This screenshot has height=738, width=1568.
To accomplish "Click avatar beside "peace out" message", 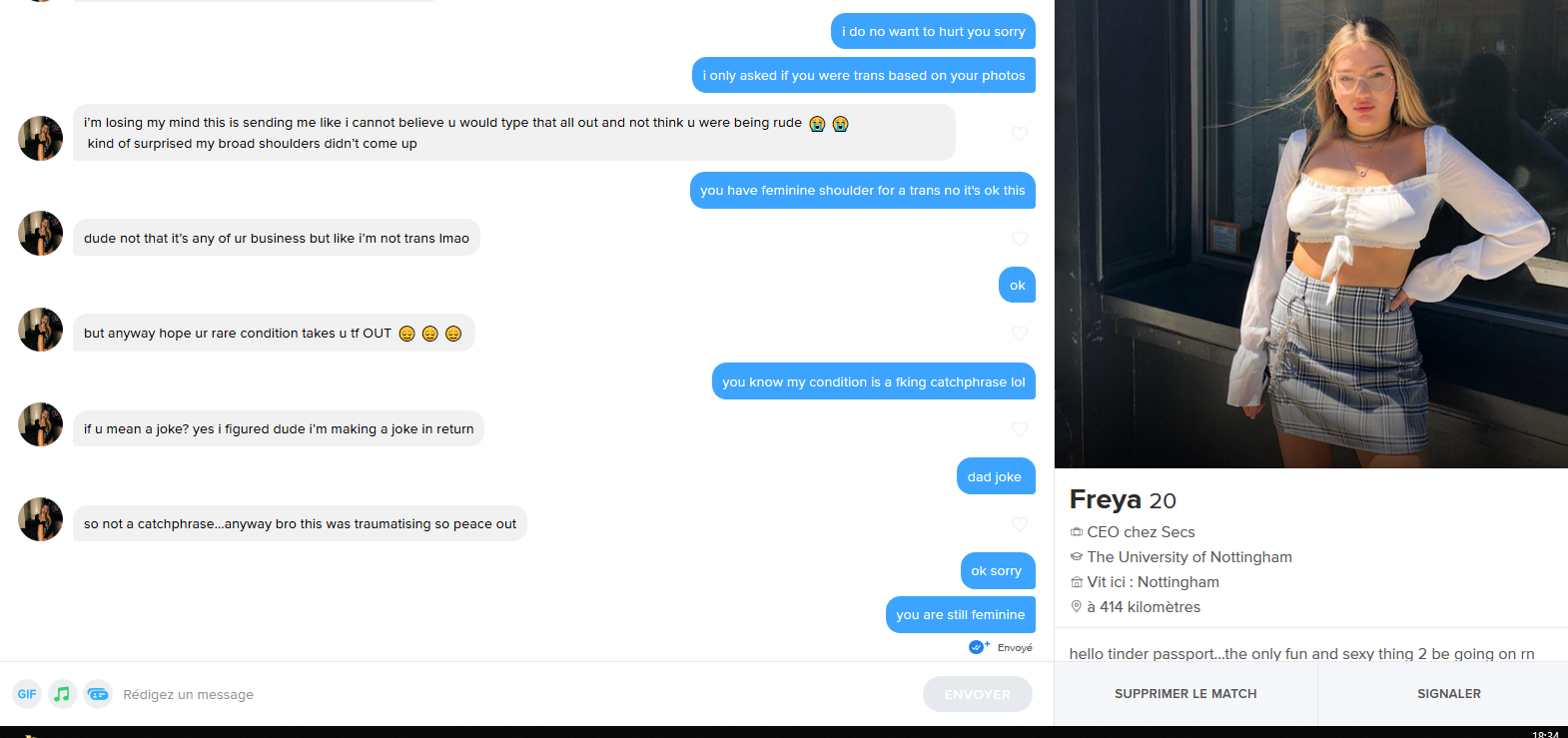I will pyautogui.click(x=41, y=519).
